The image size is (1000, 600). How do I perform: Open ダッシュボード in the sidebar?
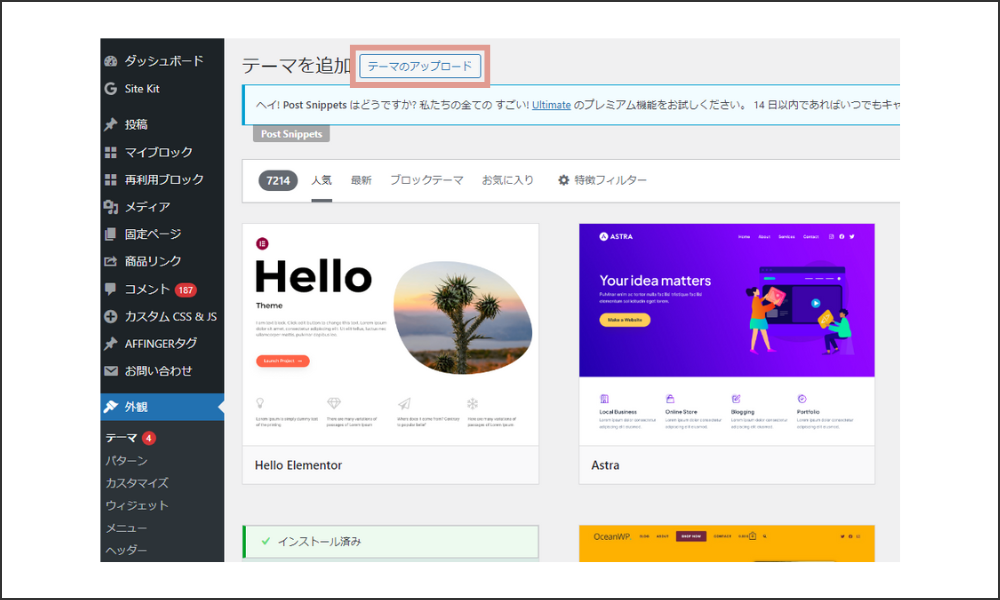click(x=164, y=61)
